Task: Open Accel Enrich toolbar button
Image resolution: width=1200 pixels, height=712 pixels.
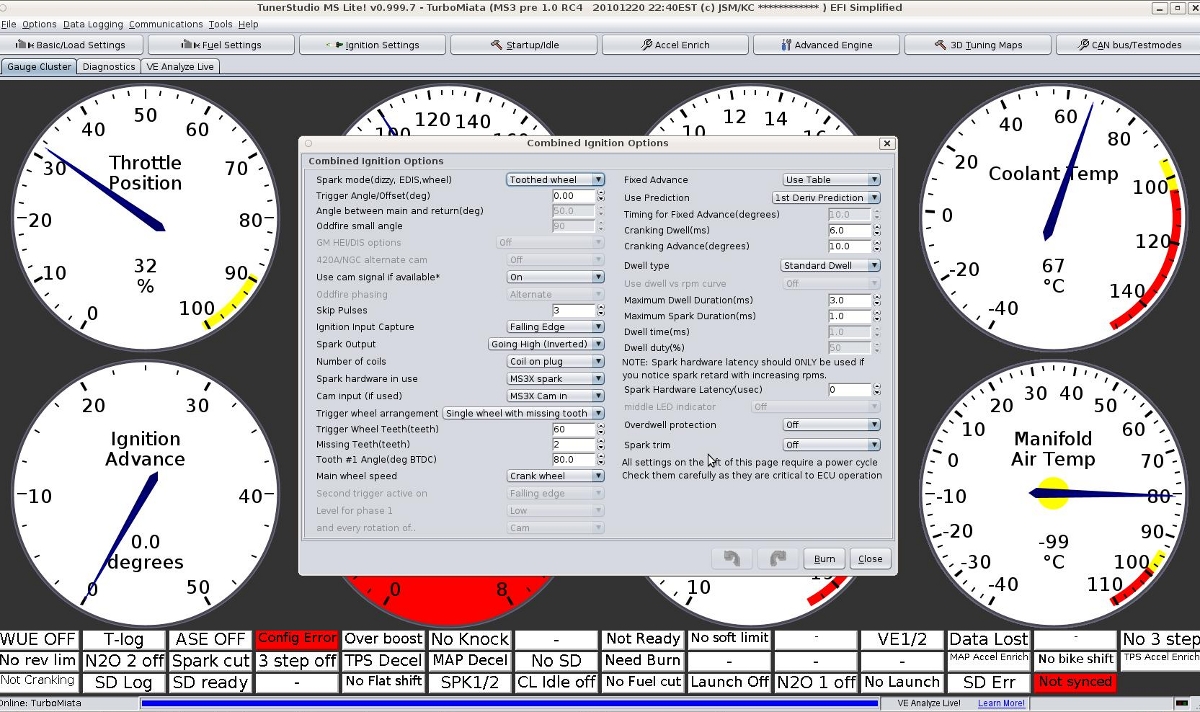Action: click(x=676, y=45)
